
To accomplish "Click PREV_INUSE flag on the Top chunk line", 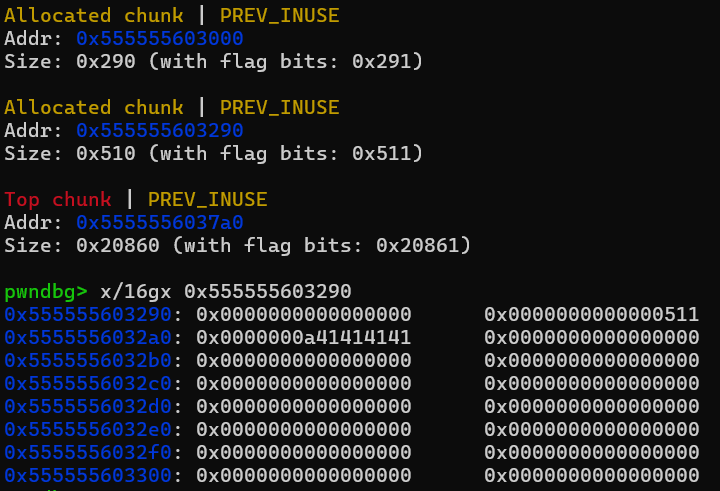I will click(x=208, y=199).
